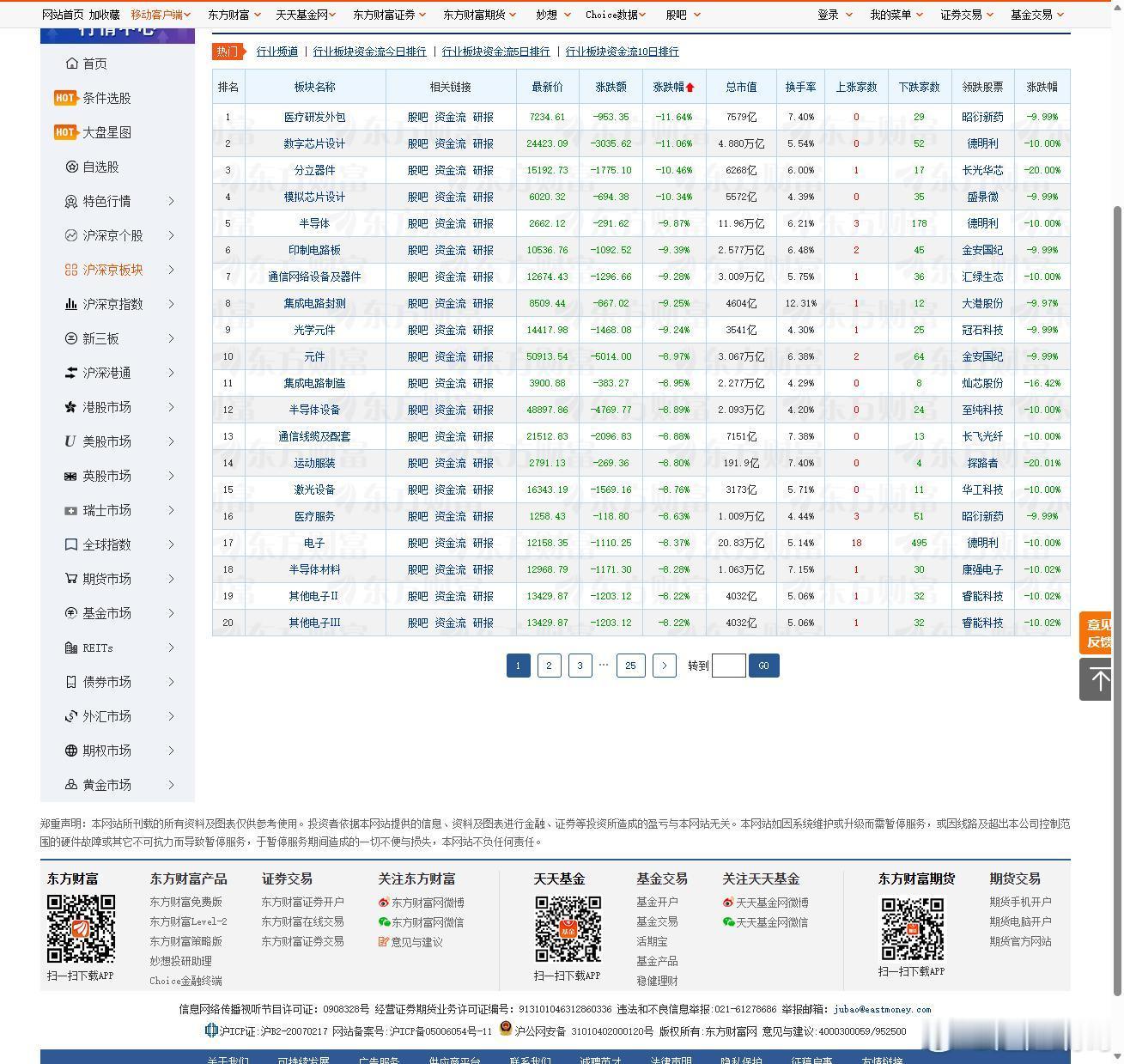1124x1064 pixels.
Task: Click the next page arrow button
Action: click(665, 666)
